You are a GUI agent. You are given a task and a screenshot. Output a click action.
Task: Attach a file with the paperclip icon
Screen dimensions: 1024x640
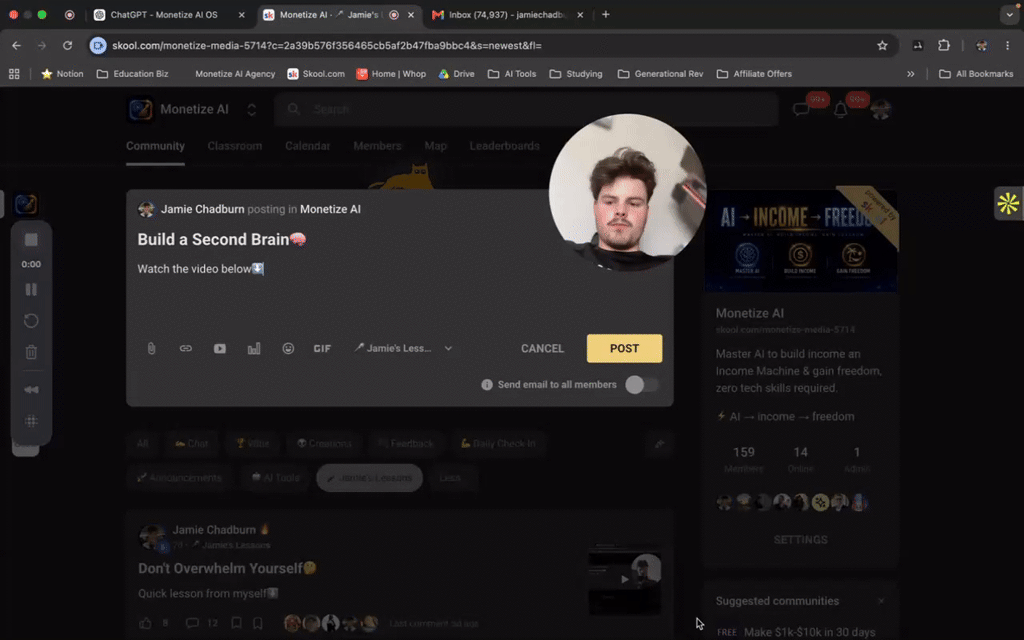152,348
